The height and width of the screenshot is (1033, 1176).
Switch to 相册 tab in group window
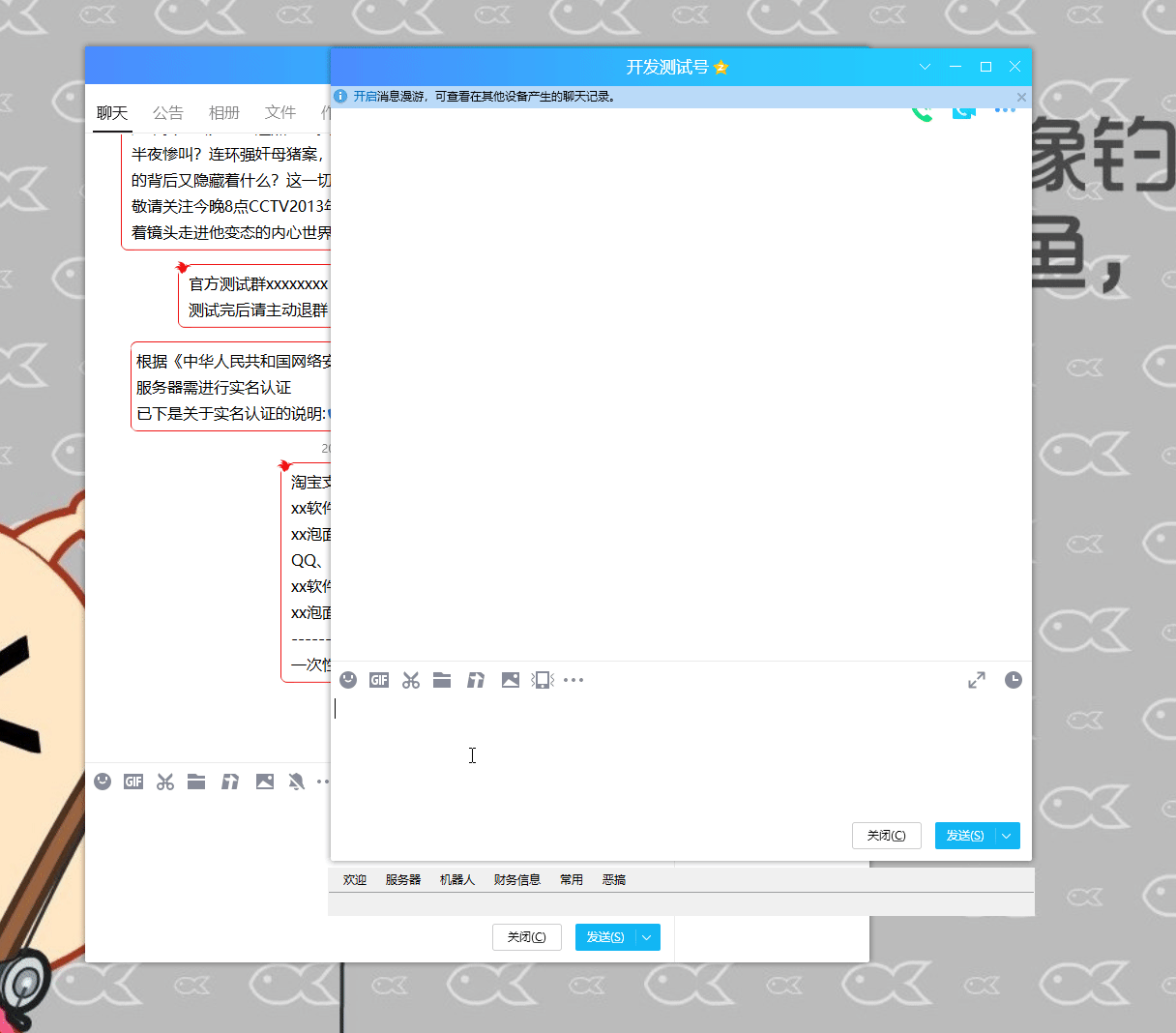click(223, 113)
